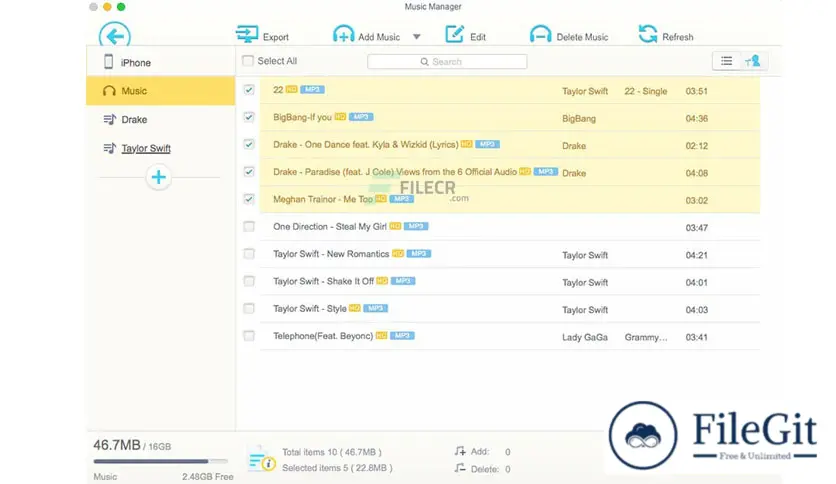
Task: Click the Grammy… album cell
Action: (x=646, y=337)
